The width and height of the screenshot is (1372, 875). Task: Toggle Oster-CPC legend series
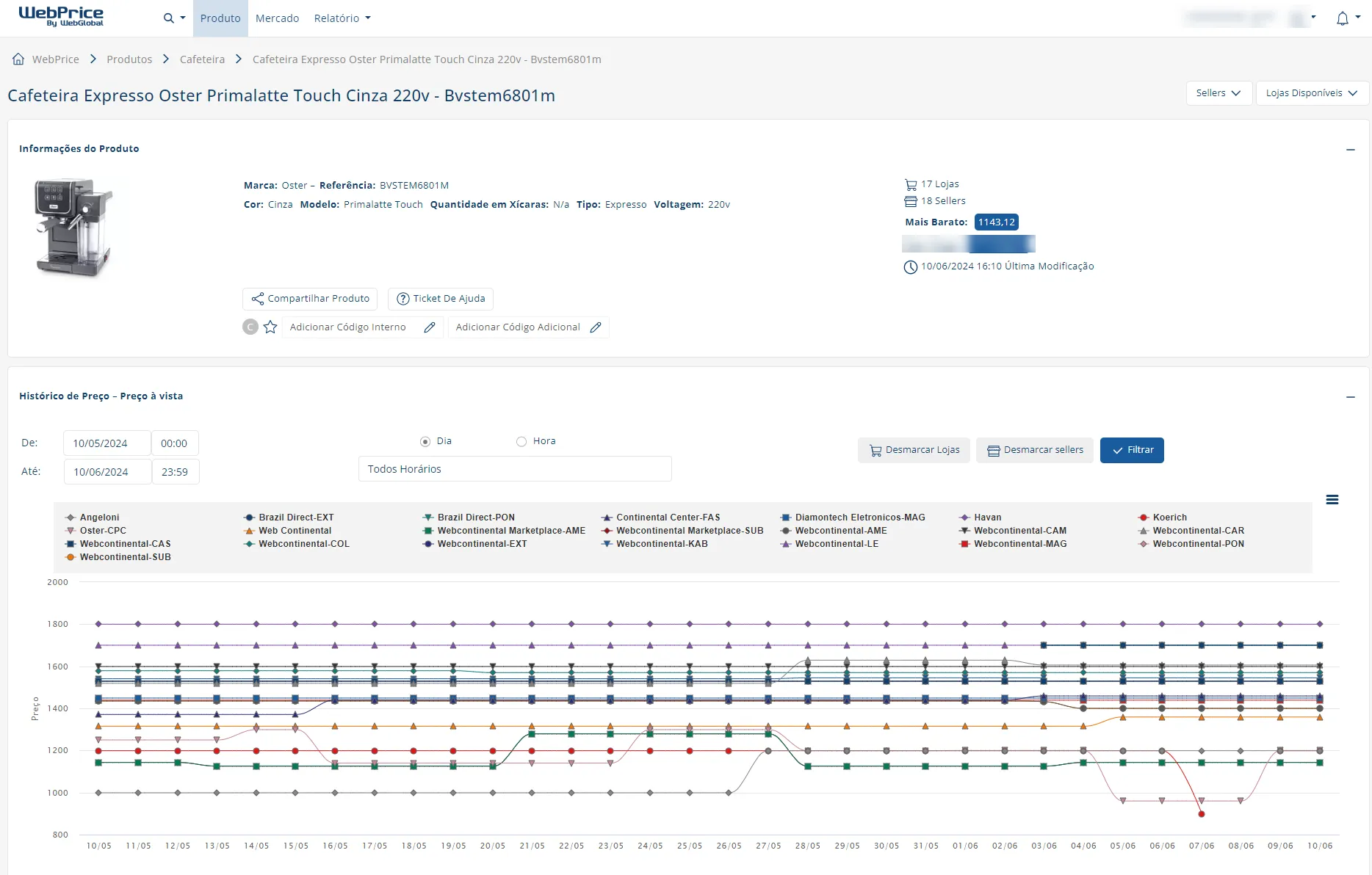tap(95, 531)
